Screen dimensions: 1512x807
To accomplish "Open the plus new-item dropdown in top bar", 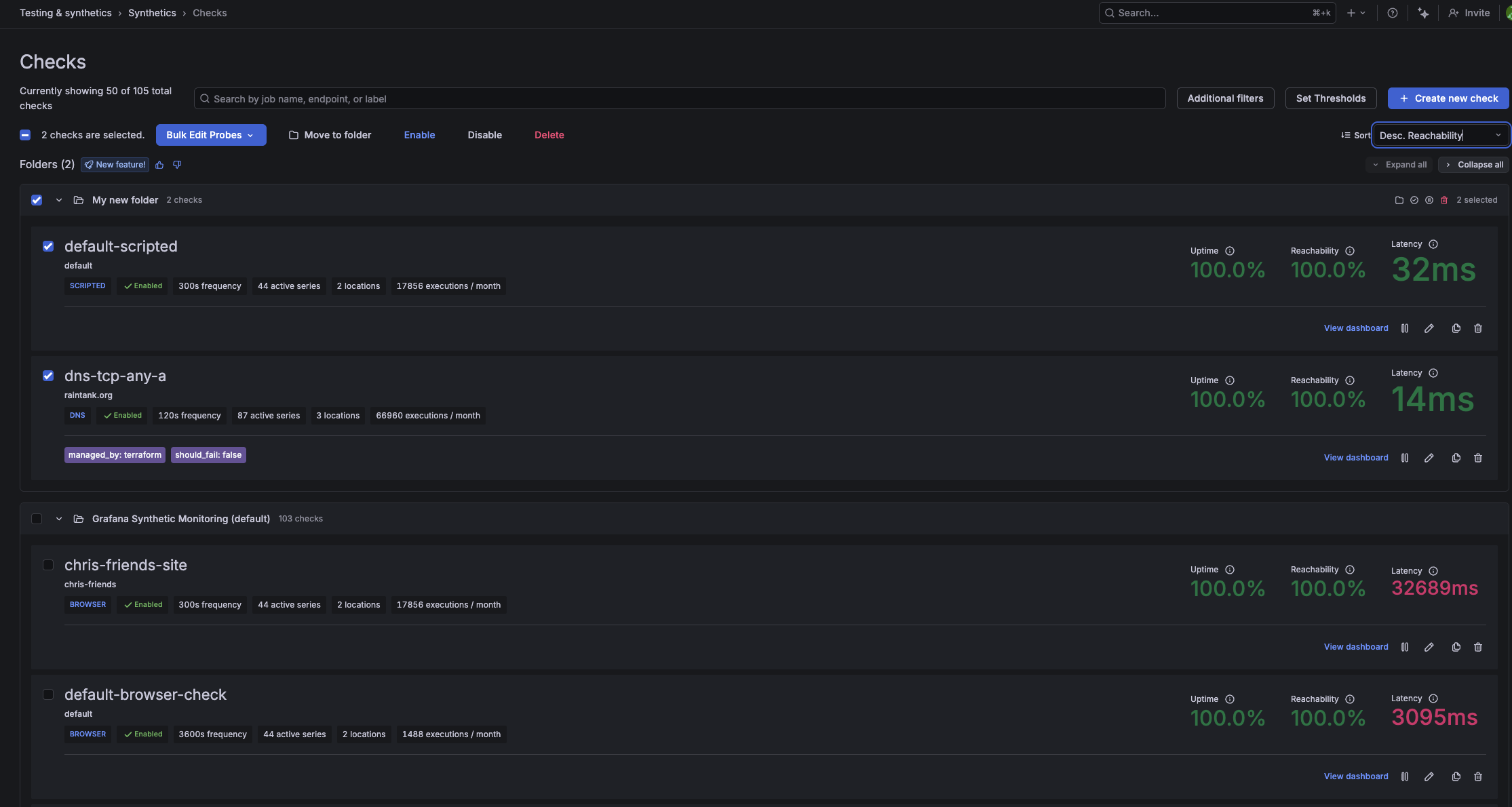I will click(x=1357, y=13).
